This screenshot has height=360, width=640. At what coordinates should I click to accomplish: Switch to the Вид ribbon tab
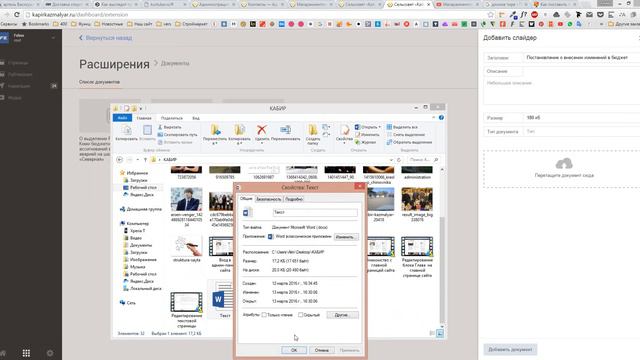pos(196,118)
